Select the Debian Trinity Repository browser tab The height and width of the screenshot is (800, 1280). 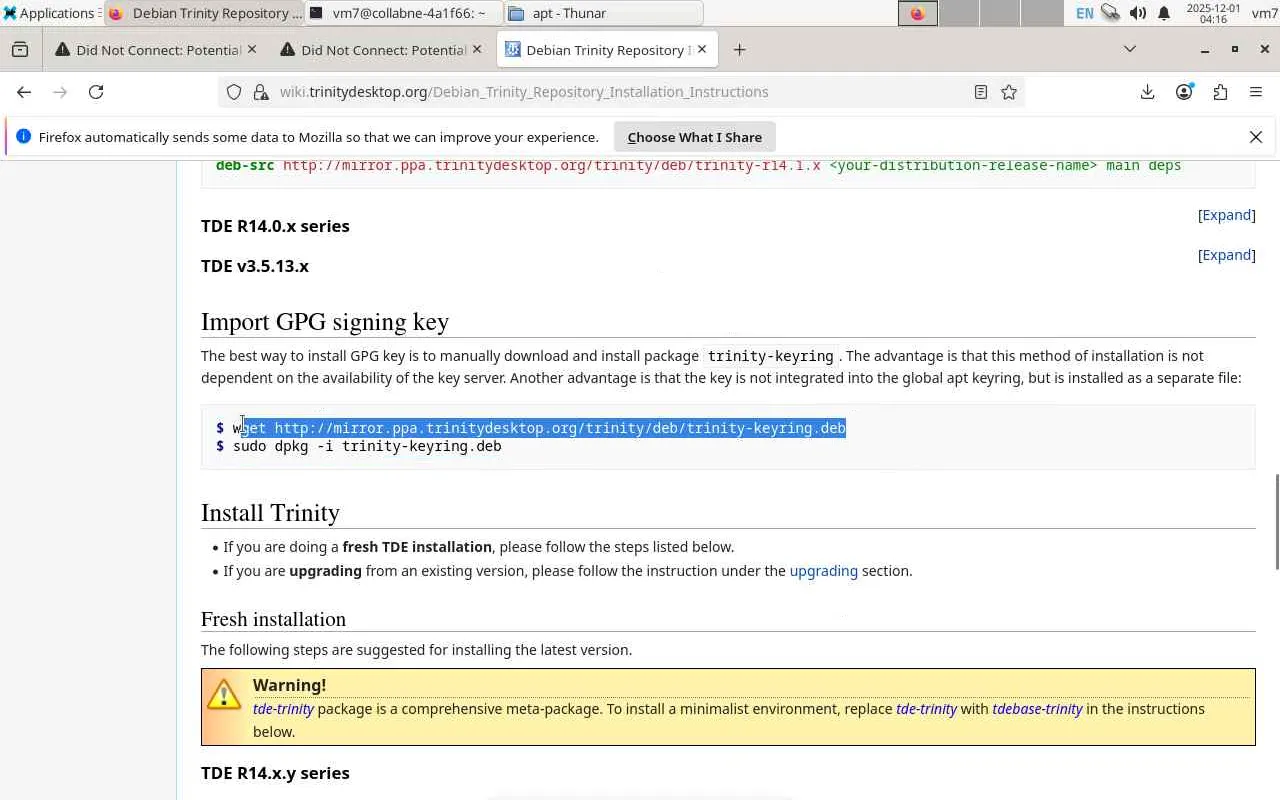tap(596, 50)
